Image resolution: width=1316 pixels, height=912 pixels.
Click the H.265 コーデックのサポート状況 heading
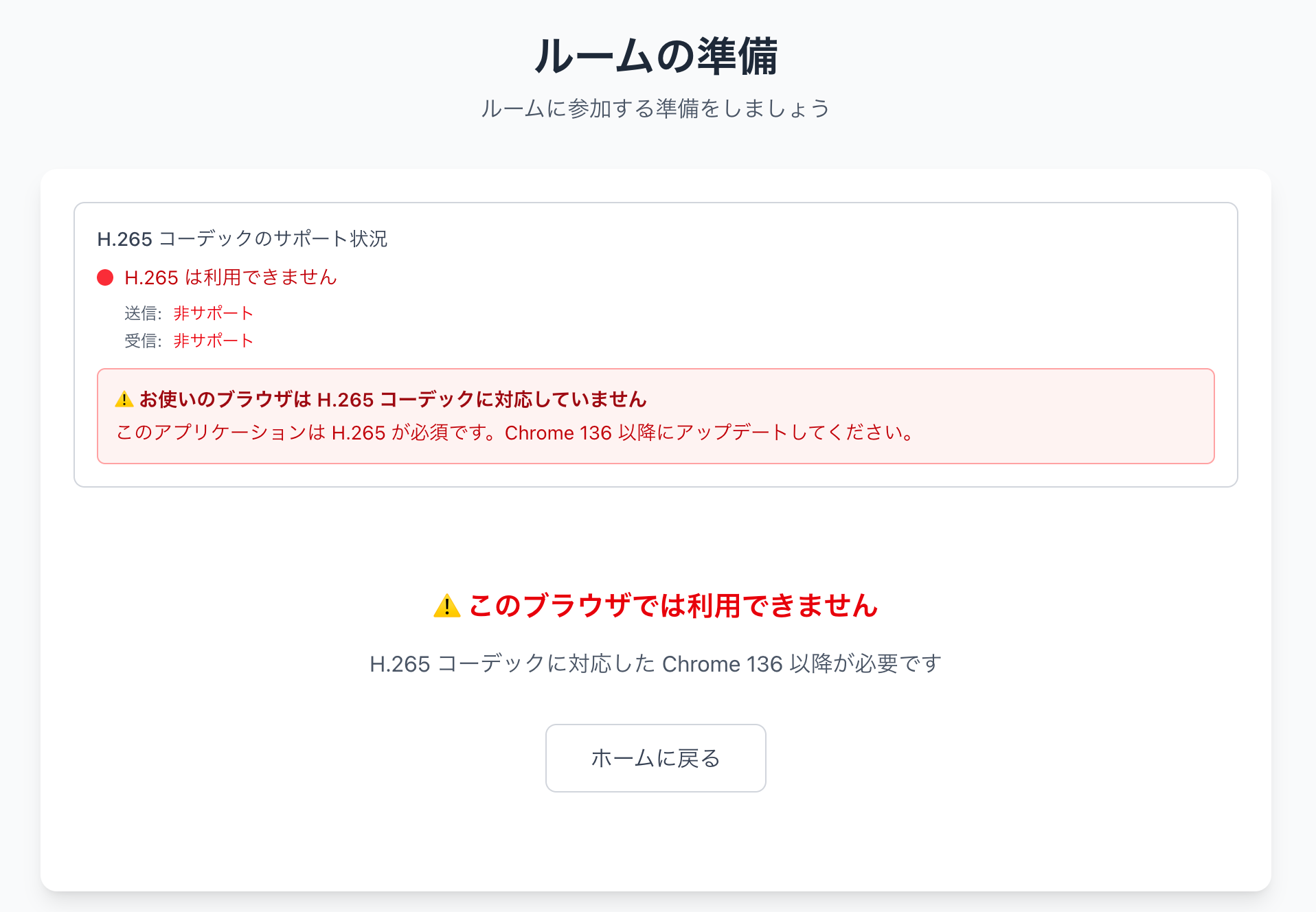tap(242, 239)
